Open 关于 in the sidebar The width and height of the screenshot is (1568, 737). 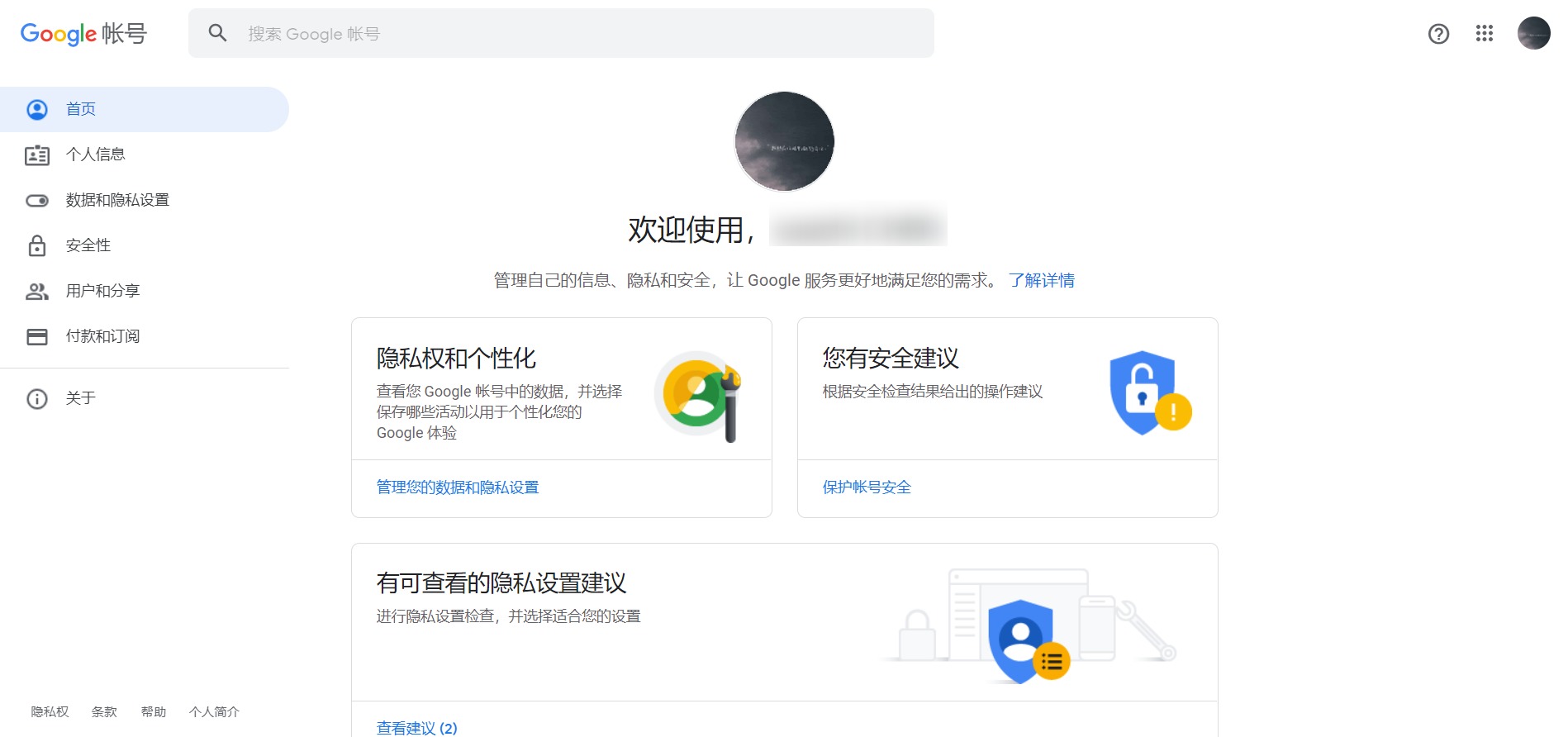[145, 398]
